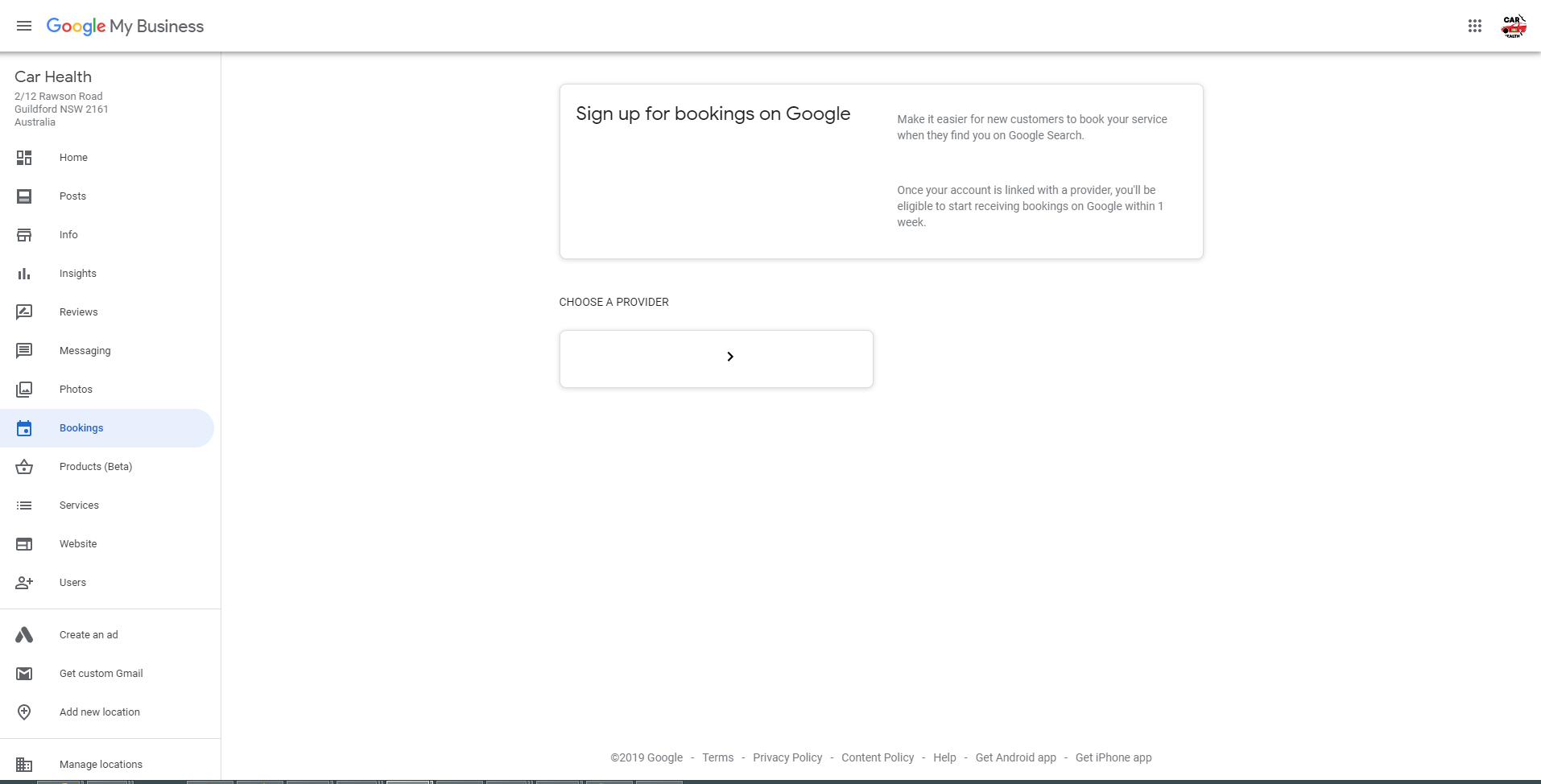Click the Sign up for bookings heading
Image resolution: width=1541 pixels, height=784 pixels.
(713, 113)
